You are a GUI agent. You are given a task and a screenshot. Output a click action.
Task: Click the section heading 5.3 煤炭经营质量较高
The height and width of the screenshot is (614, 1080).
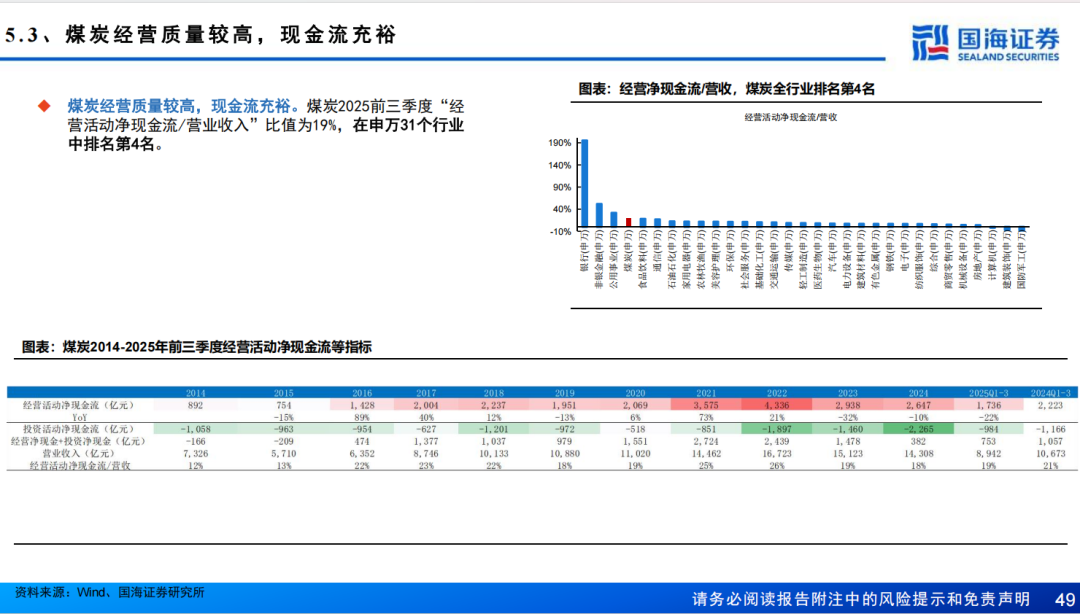point(200,35)
